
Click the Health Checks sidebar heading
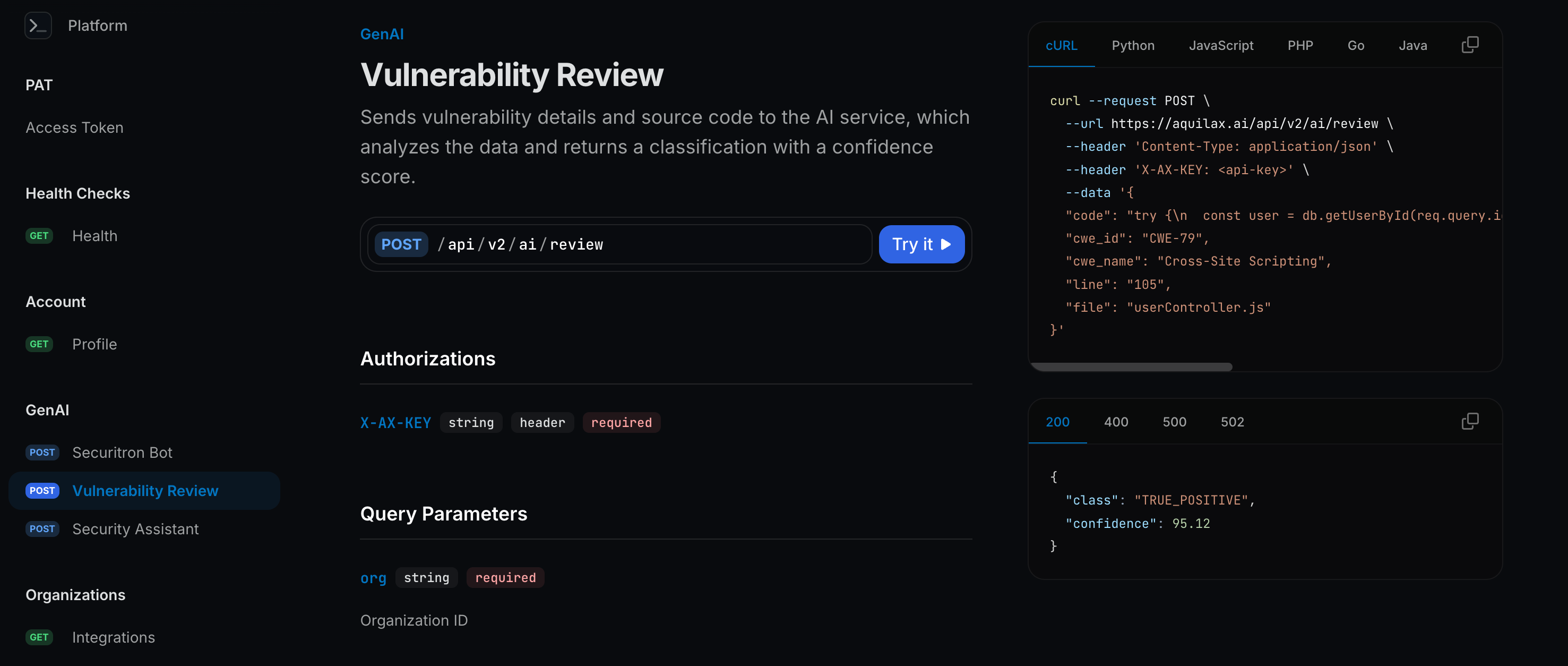click(78, 193)
